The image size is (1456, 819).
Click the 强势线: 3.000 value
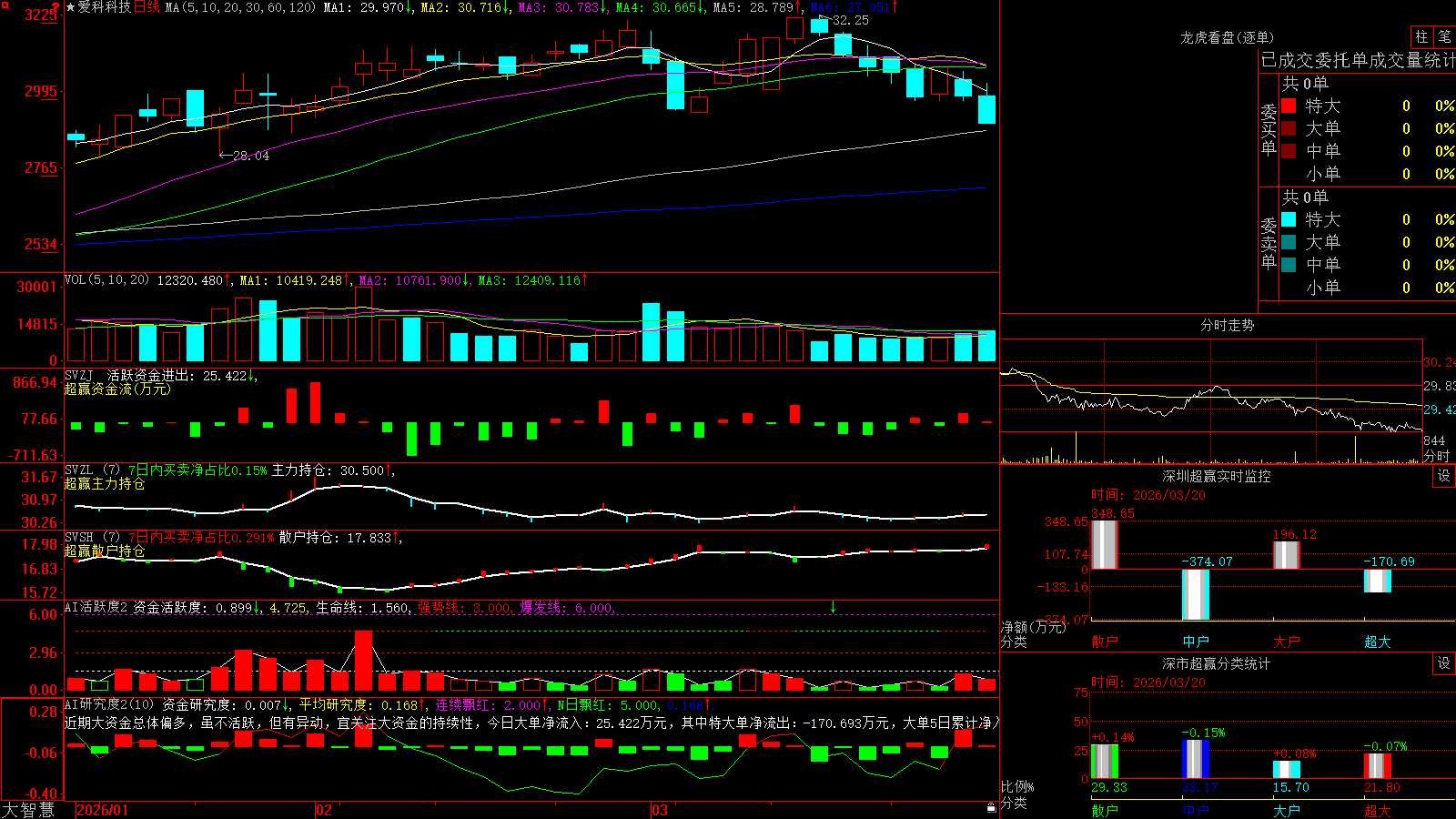tap(465, 607)
